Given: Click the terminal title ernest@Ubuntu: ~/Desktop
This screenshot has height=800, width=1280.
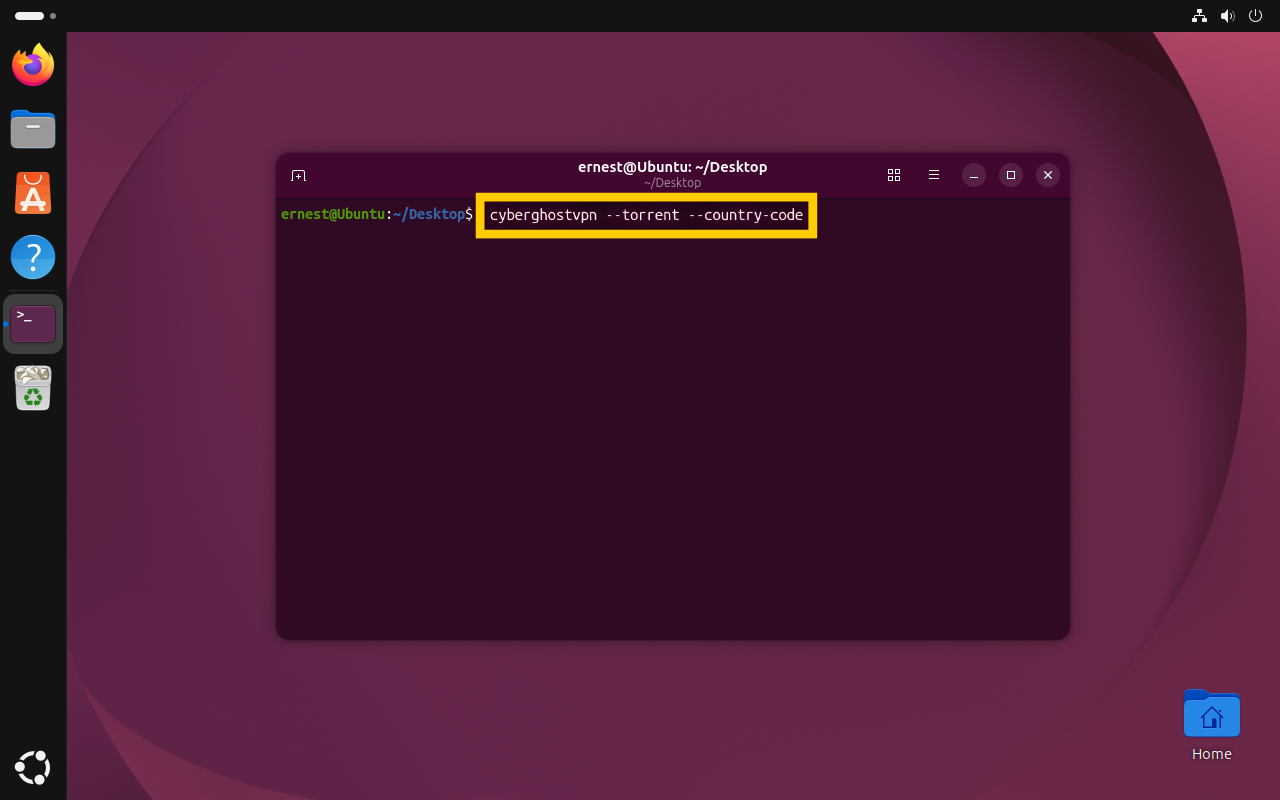Looking at the screenshot, I should tap(672, 167).
